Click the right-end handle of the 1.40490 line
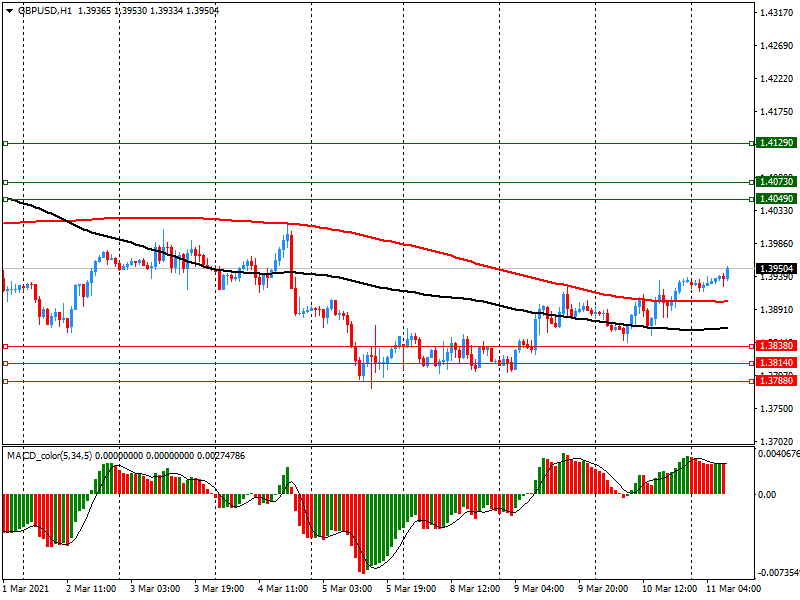The height and width of the screenshot is (600, 800). (752, 199)
